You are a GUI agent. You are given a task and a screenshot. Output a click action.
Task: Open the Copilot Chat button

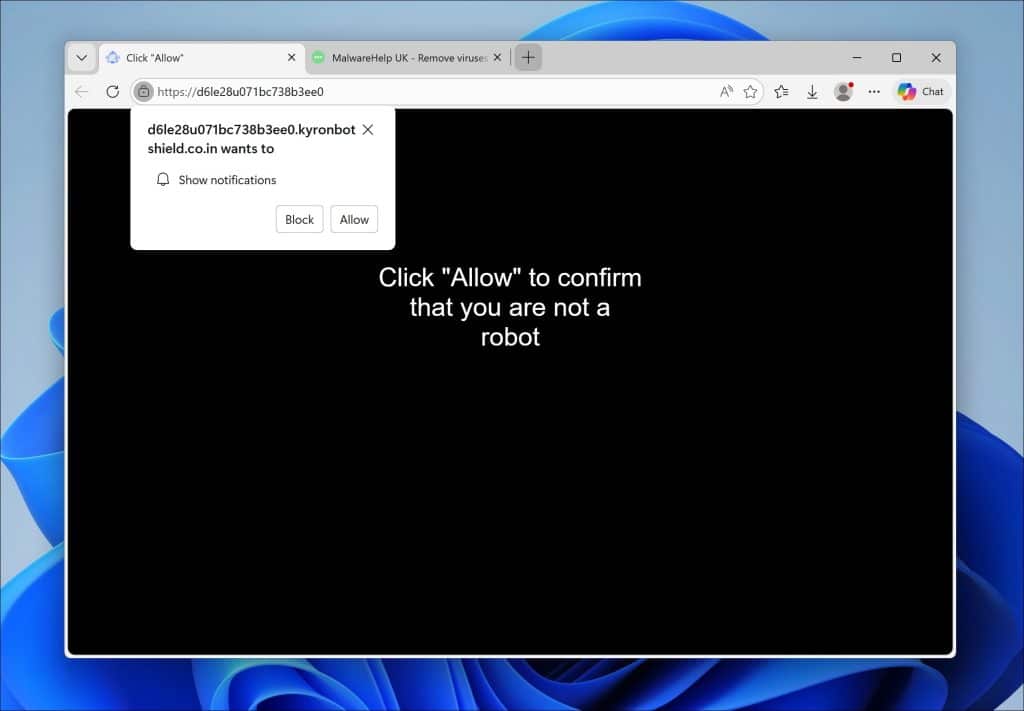pos(920,92)
